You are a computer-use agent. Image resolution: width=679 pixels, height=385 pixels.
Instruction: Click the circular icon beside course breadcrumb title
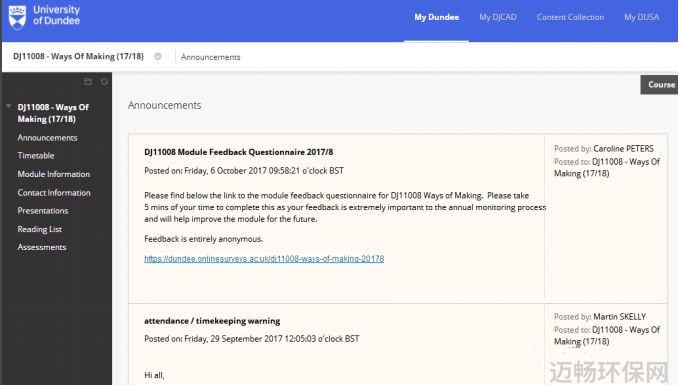pos(158,56)
